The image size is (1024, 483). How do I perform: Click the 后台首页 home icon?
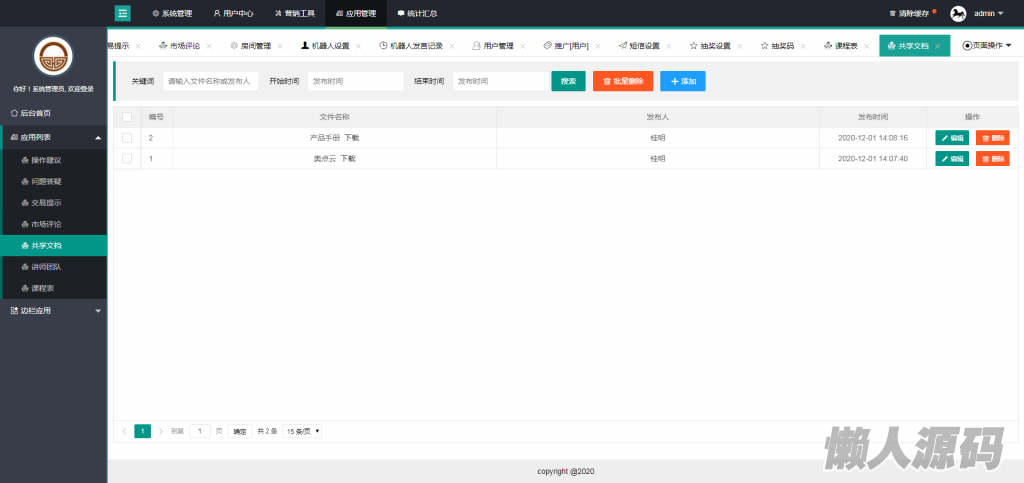tap(14, 113)
